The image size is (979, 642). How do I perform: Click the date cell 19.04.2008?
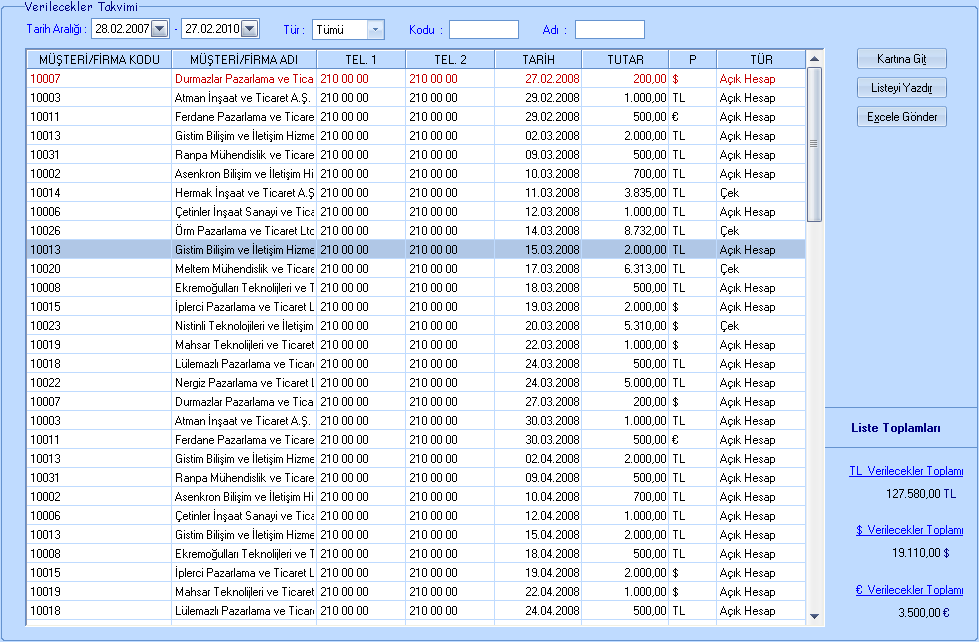538,573
